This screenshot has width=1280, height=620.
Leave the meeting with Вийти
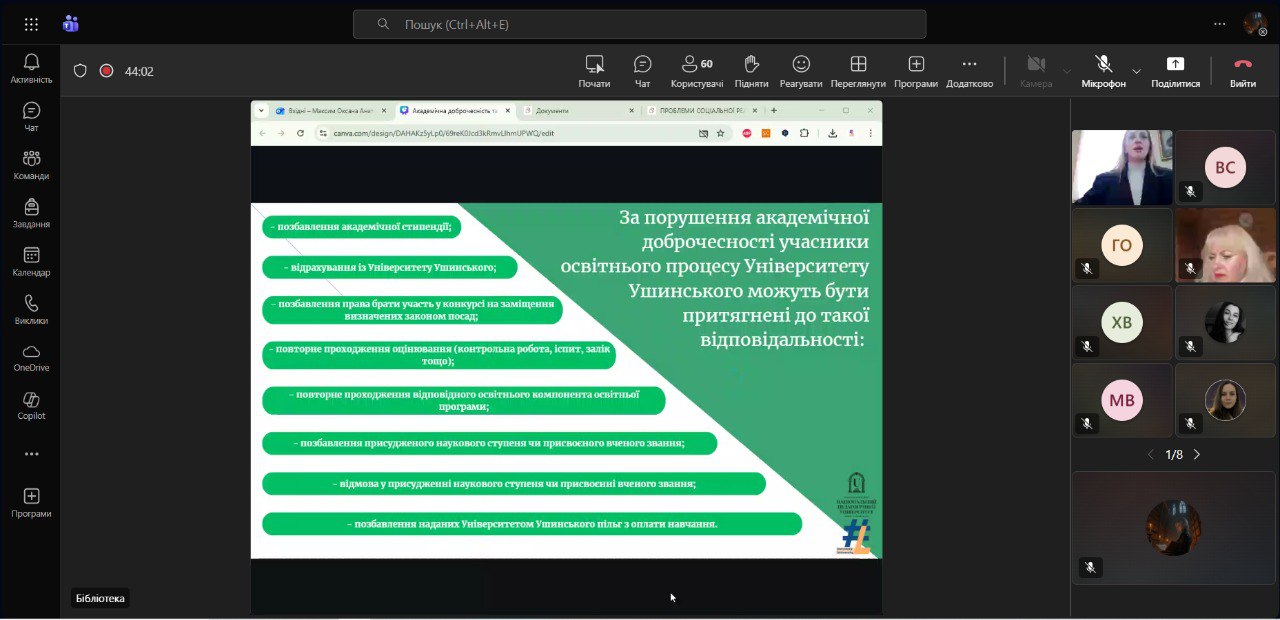(x=1243, y=70)
